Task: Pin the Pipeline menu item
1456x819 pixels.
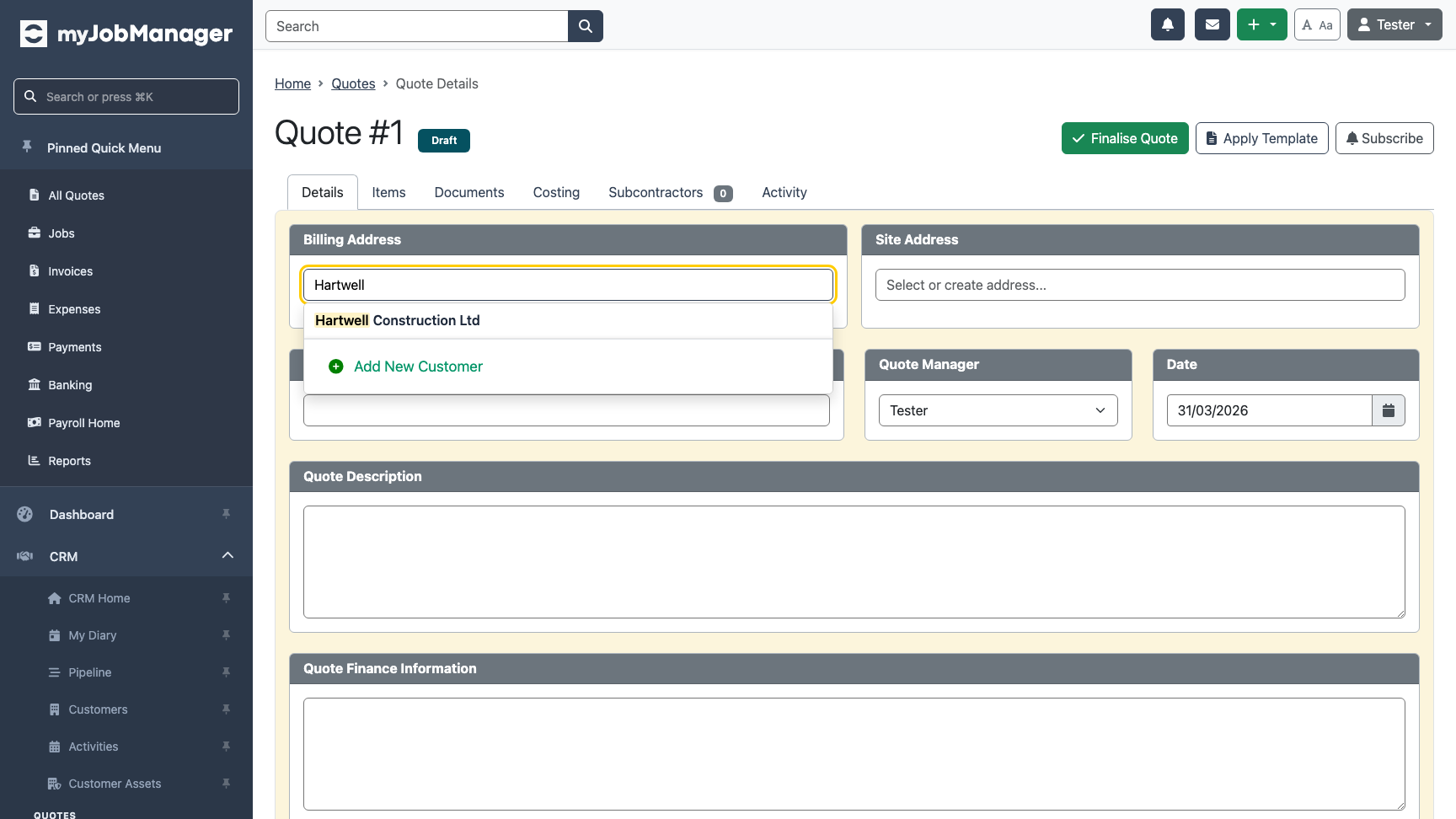Action: pyautogui.click(x=226, y=672)
